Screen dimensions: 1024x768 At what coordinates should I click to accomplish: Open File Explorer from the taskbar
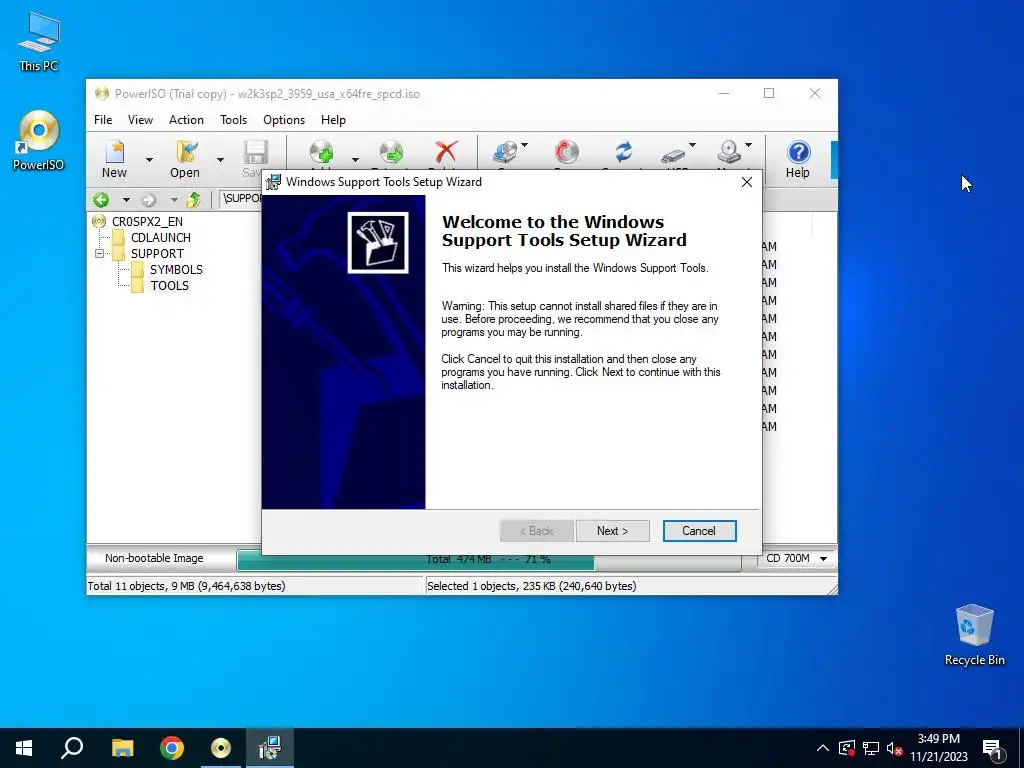pyautogui.click(x=122, y=748)
